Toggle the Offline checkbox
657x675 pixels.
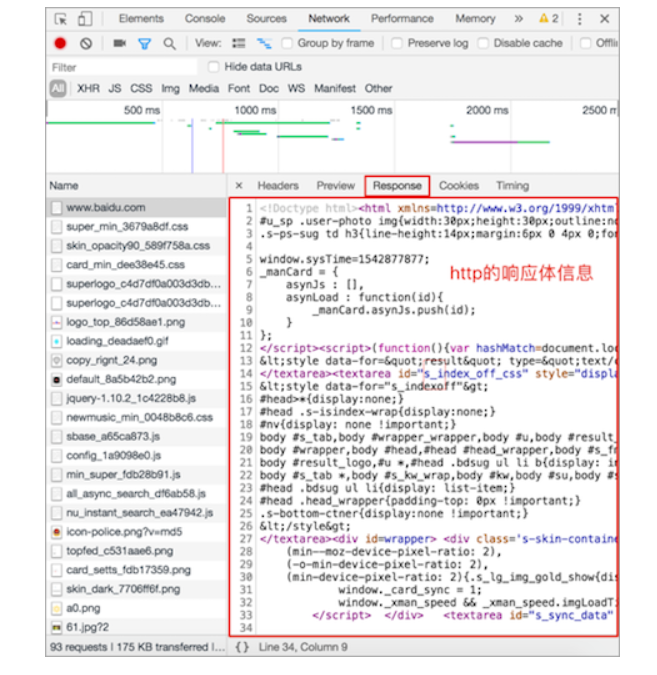585,43
